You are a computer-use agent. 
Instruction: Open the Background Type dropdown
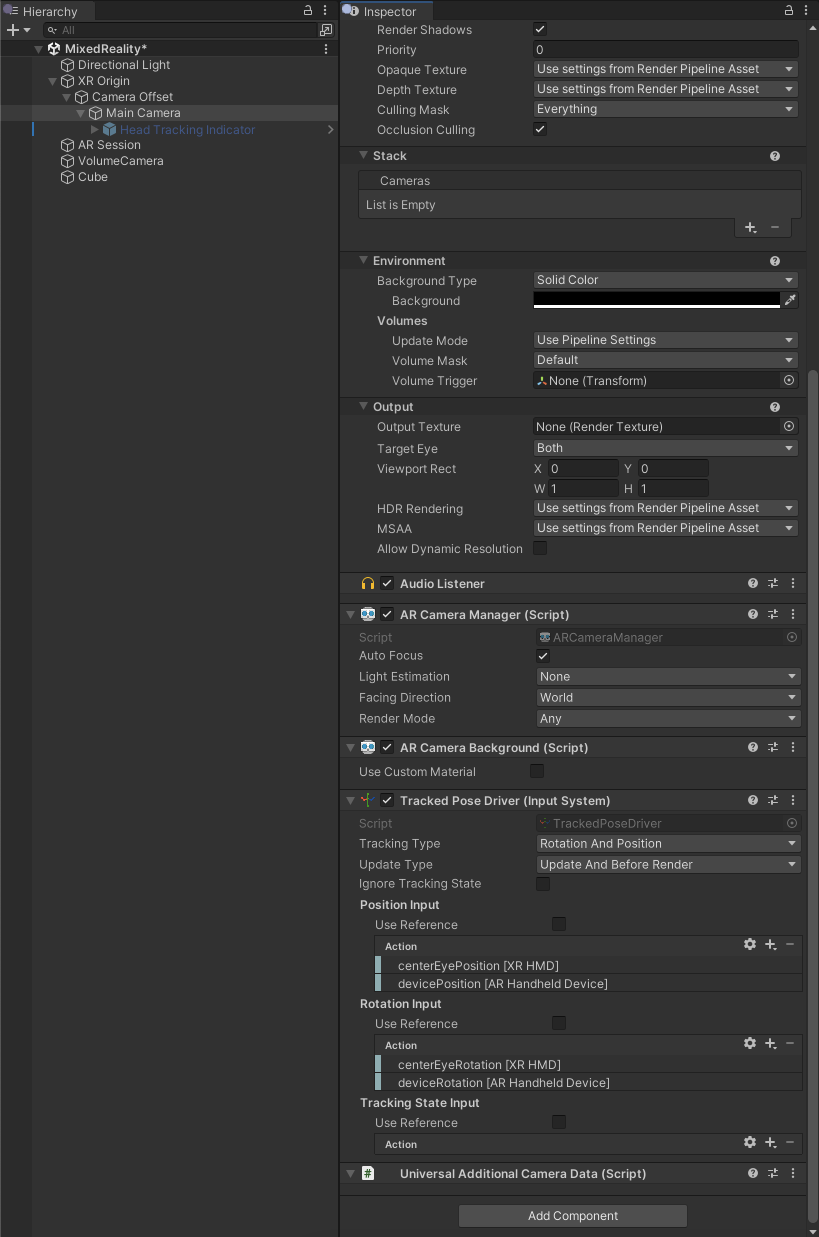click(665, 280)
